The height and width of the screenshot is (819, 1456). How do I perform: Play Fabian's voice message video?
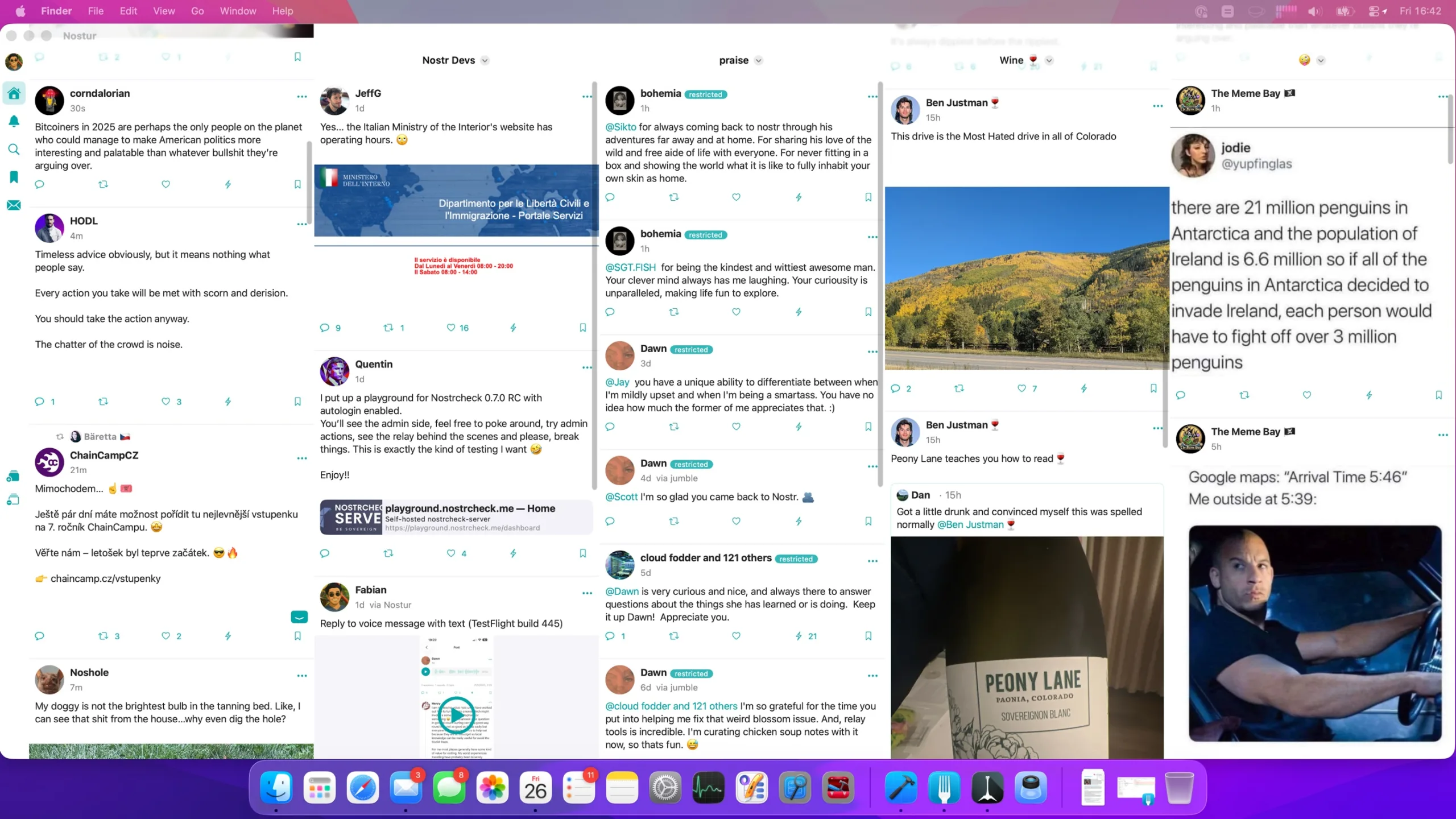[456, 715]
